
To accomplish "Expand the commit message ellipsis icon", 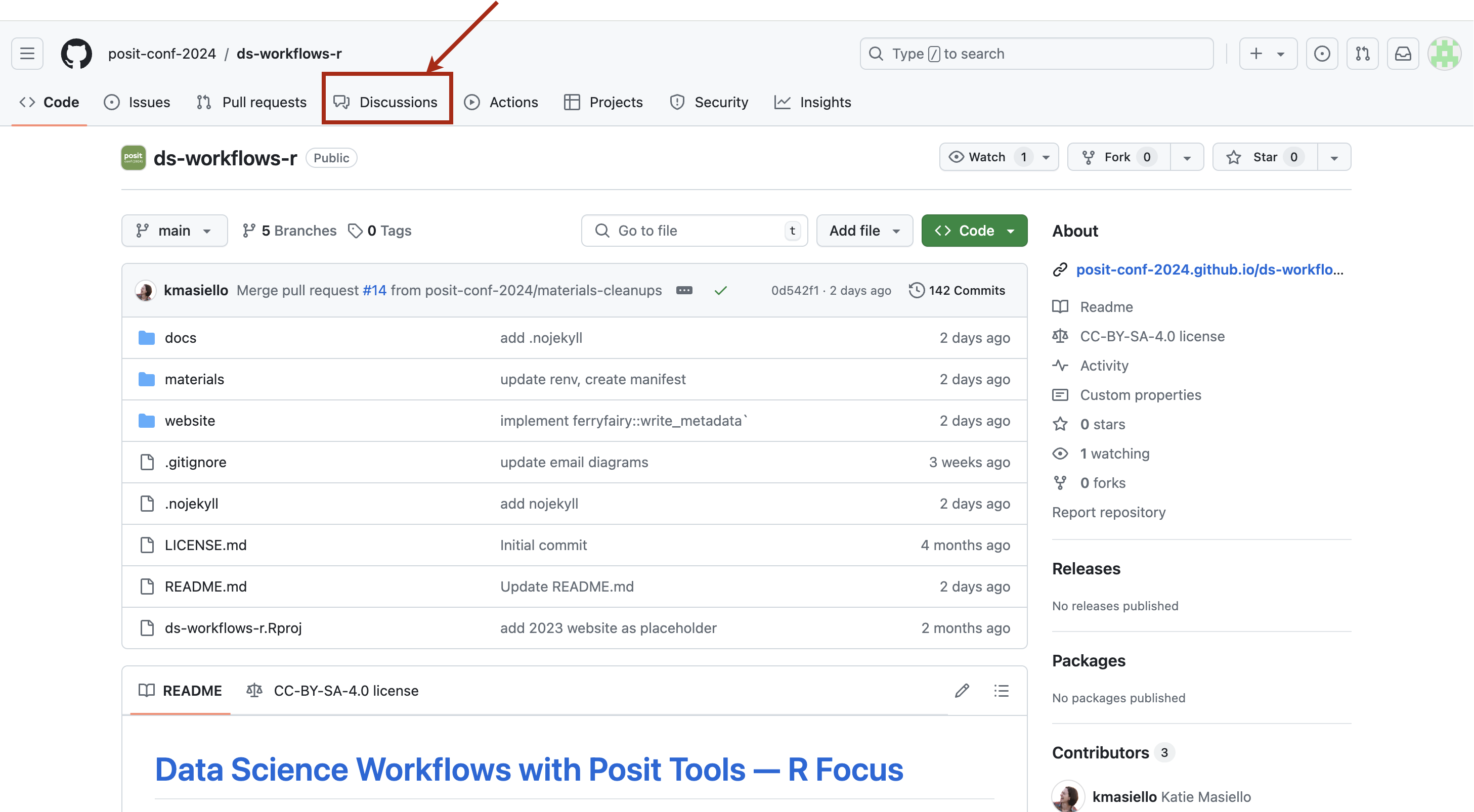I will pos(684,291).
